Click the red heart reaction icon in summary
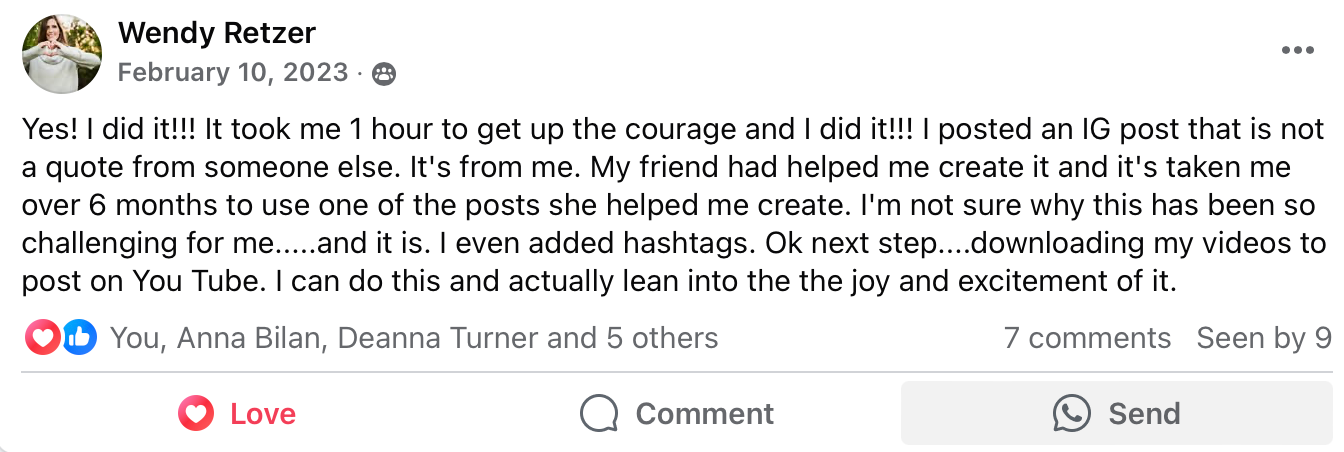Screen dimensions: 1344x452 [42, 339]
